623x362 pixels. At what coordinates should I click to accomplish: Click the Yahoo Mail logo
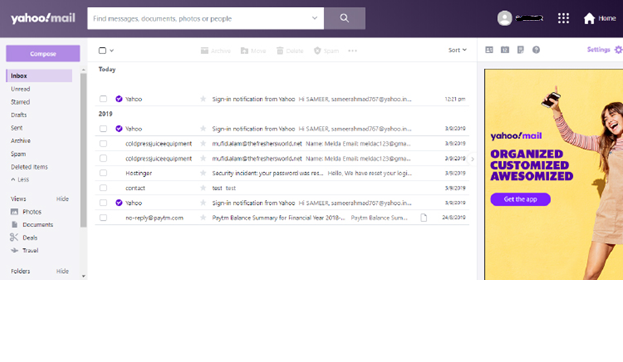43,18
